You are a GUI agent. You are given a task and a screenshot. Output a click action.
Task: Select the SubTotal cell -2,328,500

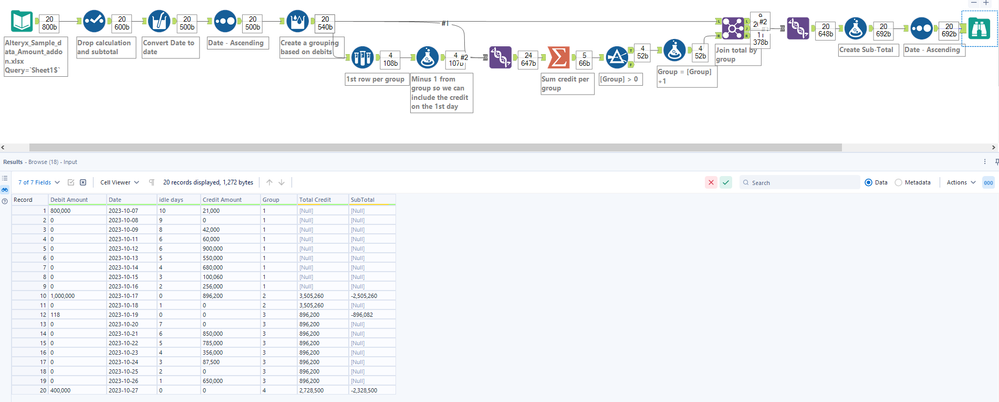point(371,390)
